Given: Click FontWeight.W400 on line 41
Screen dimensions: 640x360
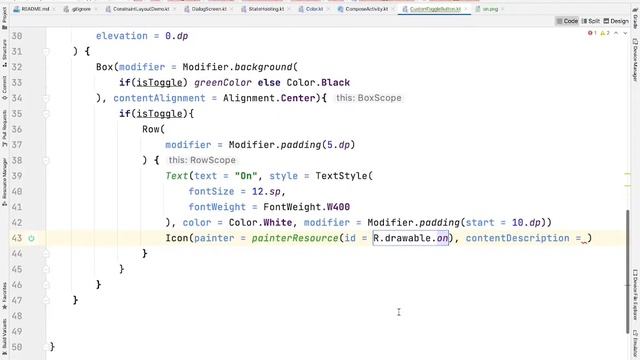Looking at the screenshot, I should (307, 207).
